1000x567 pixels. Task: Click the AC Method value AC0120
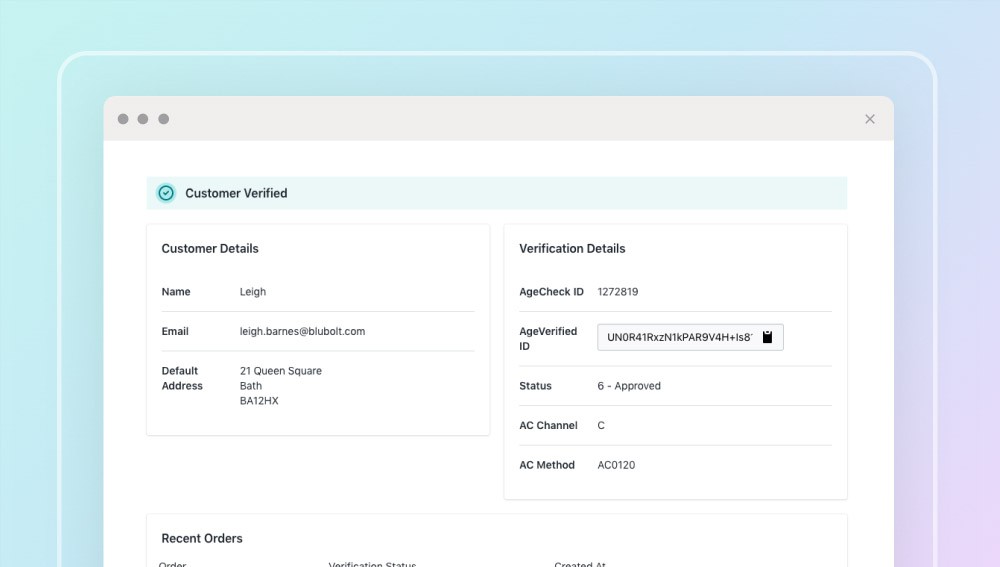pos(616,465)
